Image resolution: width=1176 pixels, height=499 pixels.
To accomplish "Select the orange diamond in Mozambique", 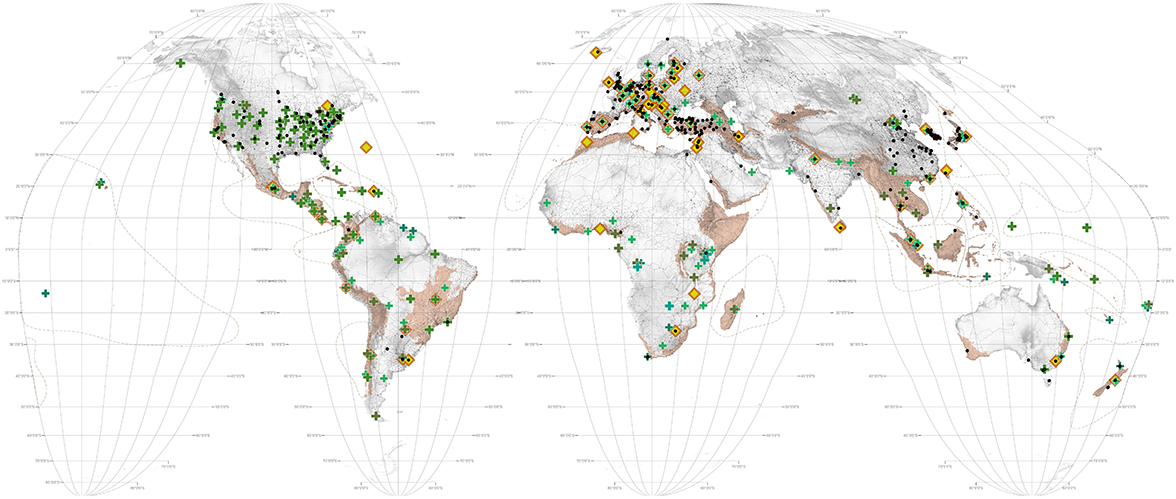I will click(x=693, y=293).
